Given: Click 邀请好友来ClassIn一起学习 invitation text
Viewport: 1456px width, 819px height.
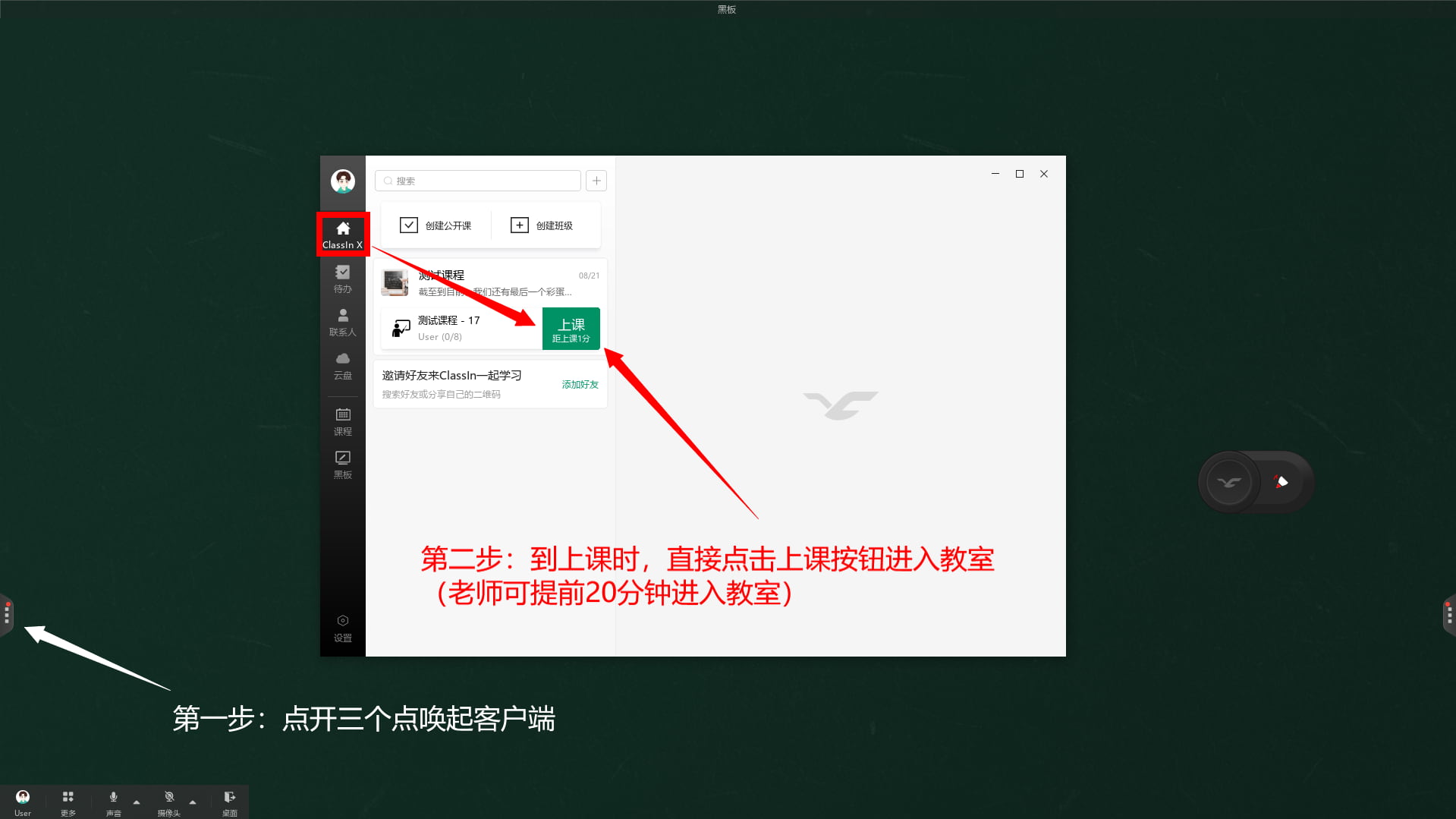Looking at the screenshot, I should tap(452, 376).
